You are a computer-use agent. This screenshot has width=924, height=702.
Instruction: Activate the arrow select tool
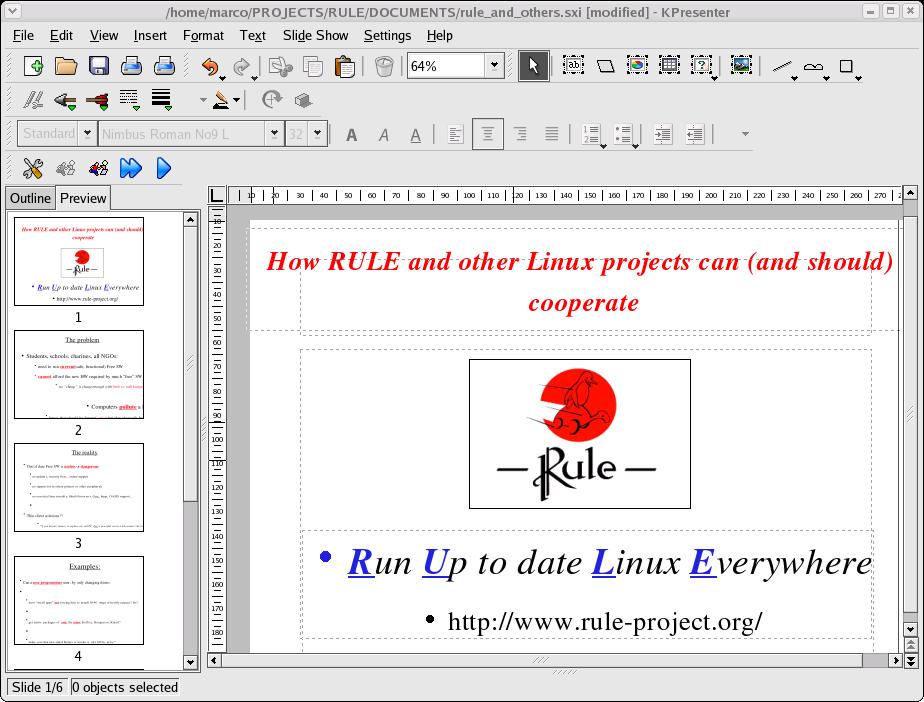click(x=534, y=65)
